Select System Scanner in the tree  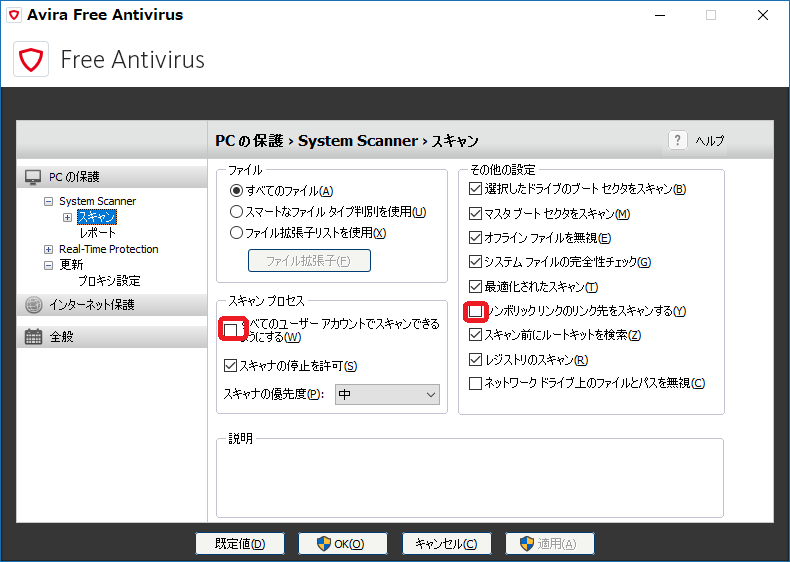[97, 201]
